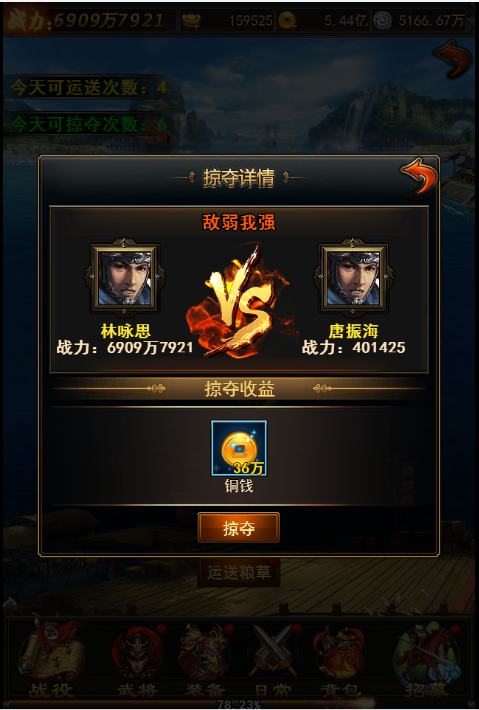Viewport: 479px width, 710px height.
Task: Open 林咏思's avatar portrait
Action: pyautogui.click(x=125, y=277)
